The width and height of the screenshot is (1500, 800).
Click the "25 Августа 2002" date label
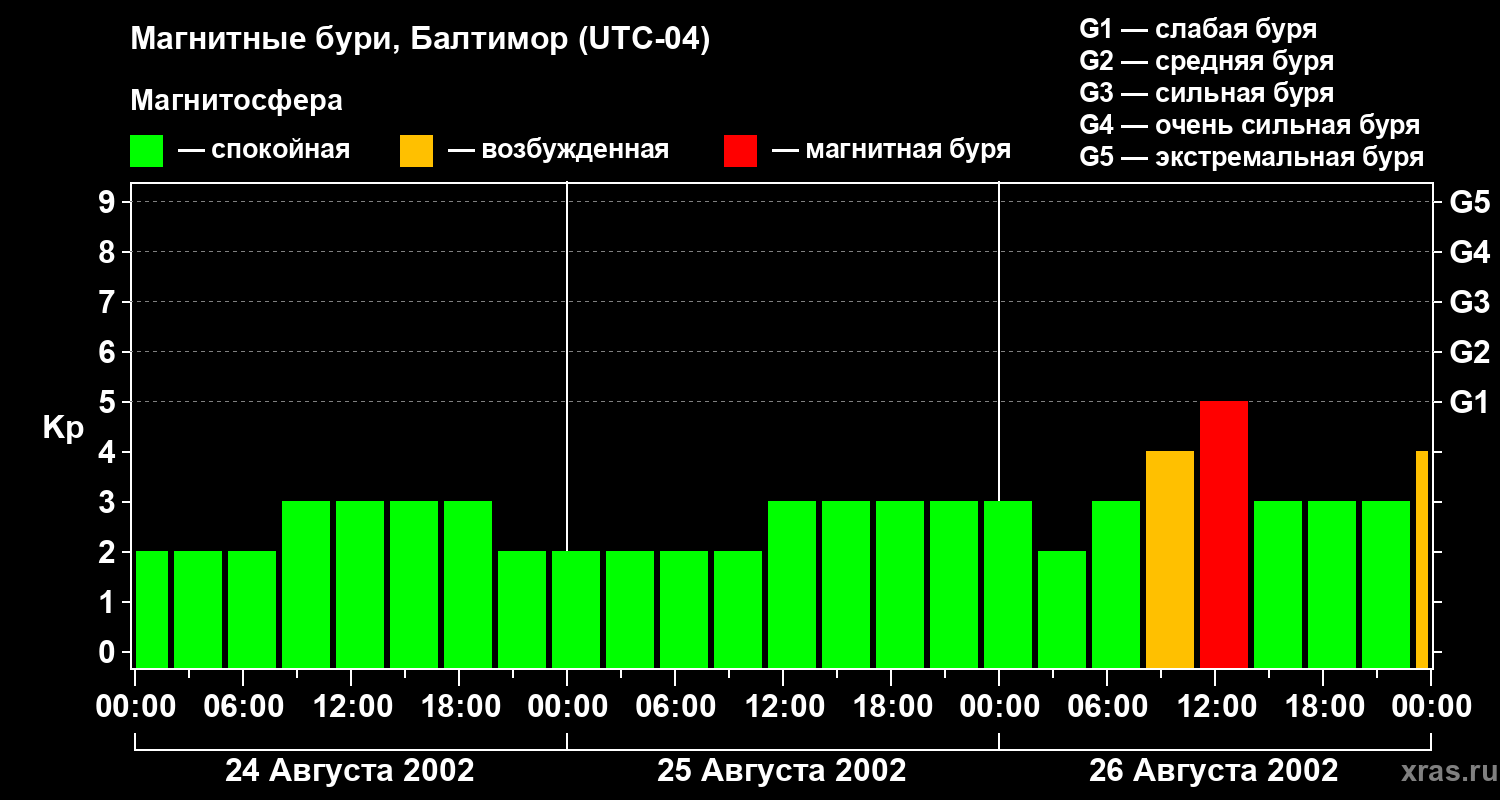click(782, 771)
